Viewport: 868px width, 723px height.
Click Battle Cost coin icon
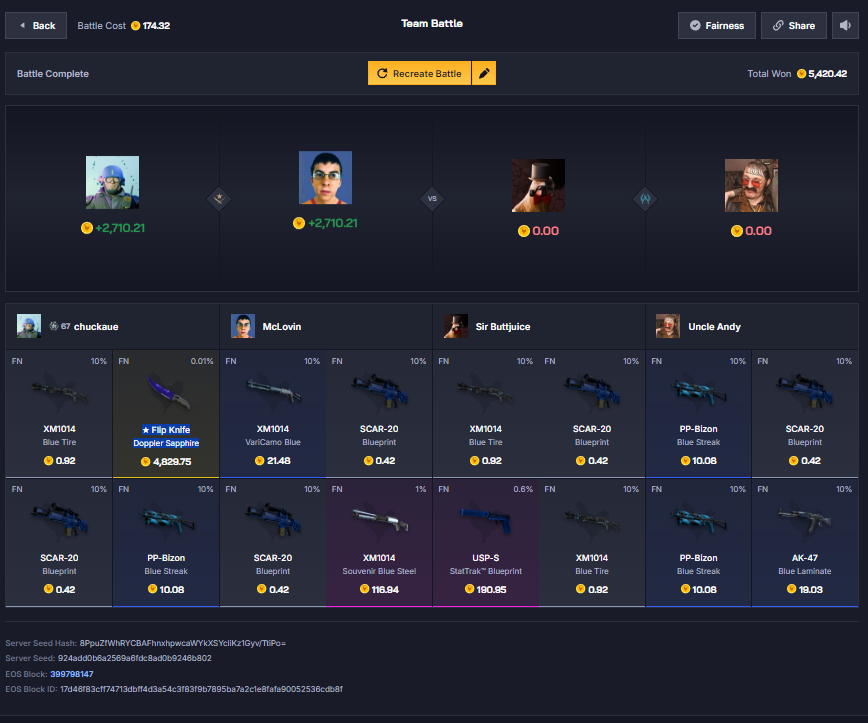[136, 25]
